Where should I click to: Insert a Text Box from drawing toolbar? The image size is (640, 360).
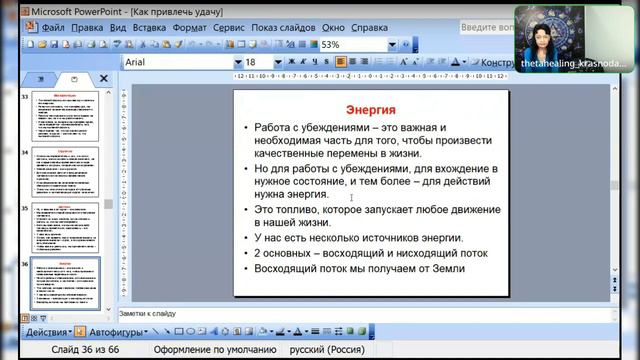point(202,331)
